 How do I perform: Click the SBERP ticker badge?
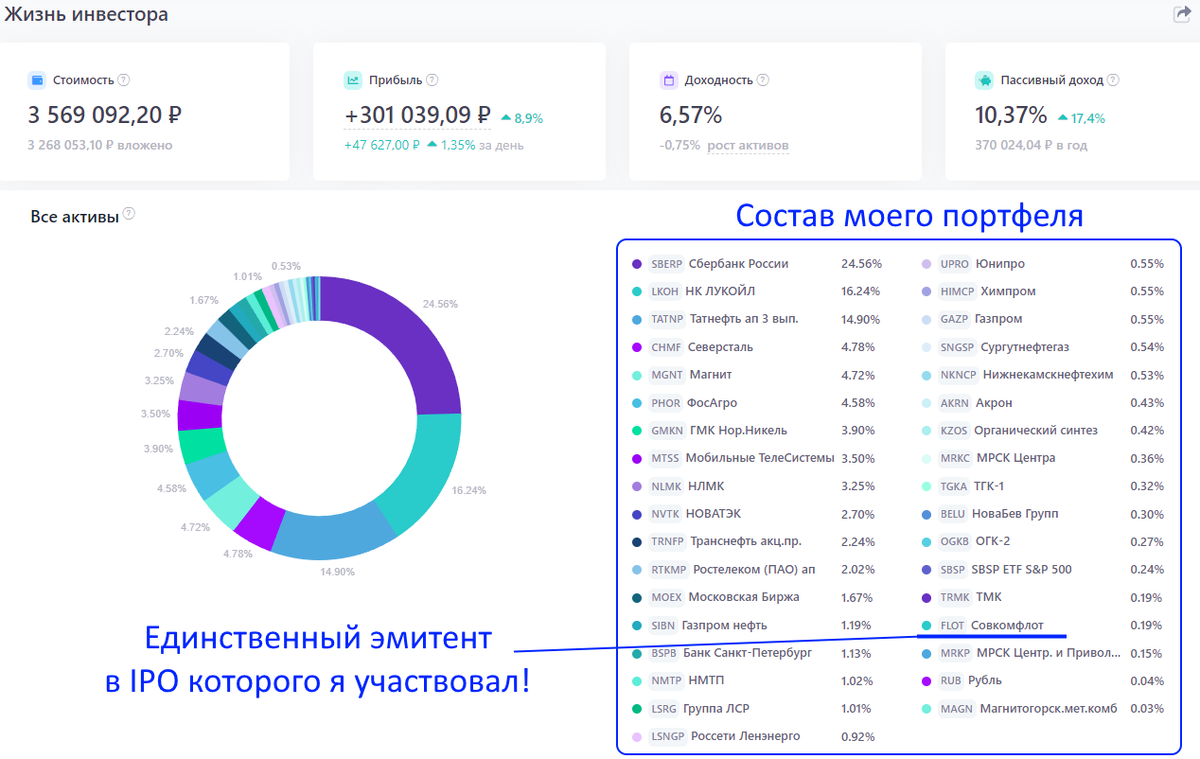coord(667,264)
